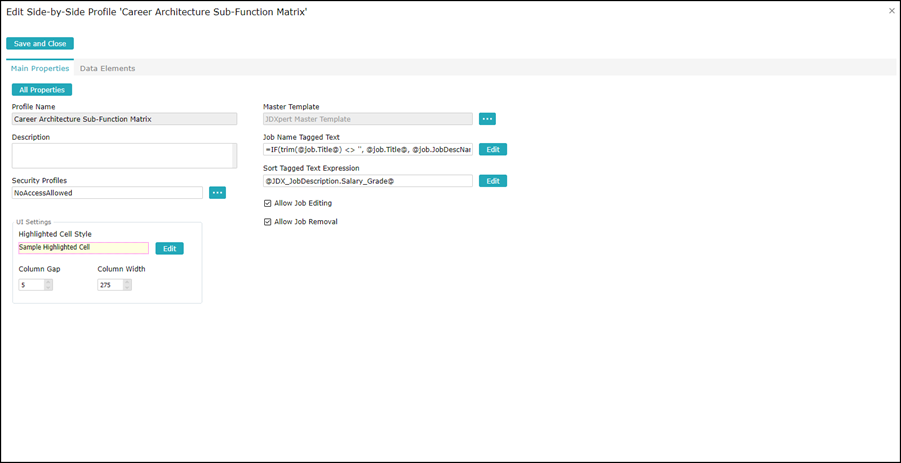Screen dimensions: 901x463
Task: Close the Edit Side-by-Side Profile dialog
Action: point(891,11)
